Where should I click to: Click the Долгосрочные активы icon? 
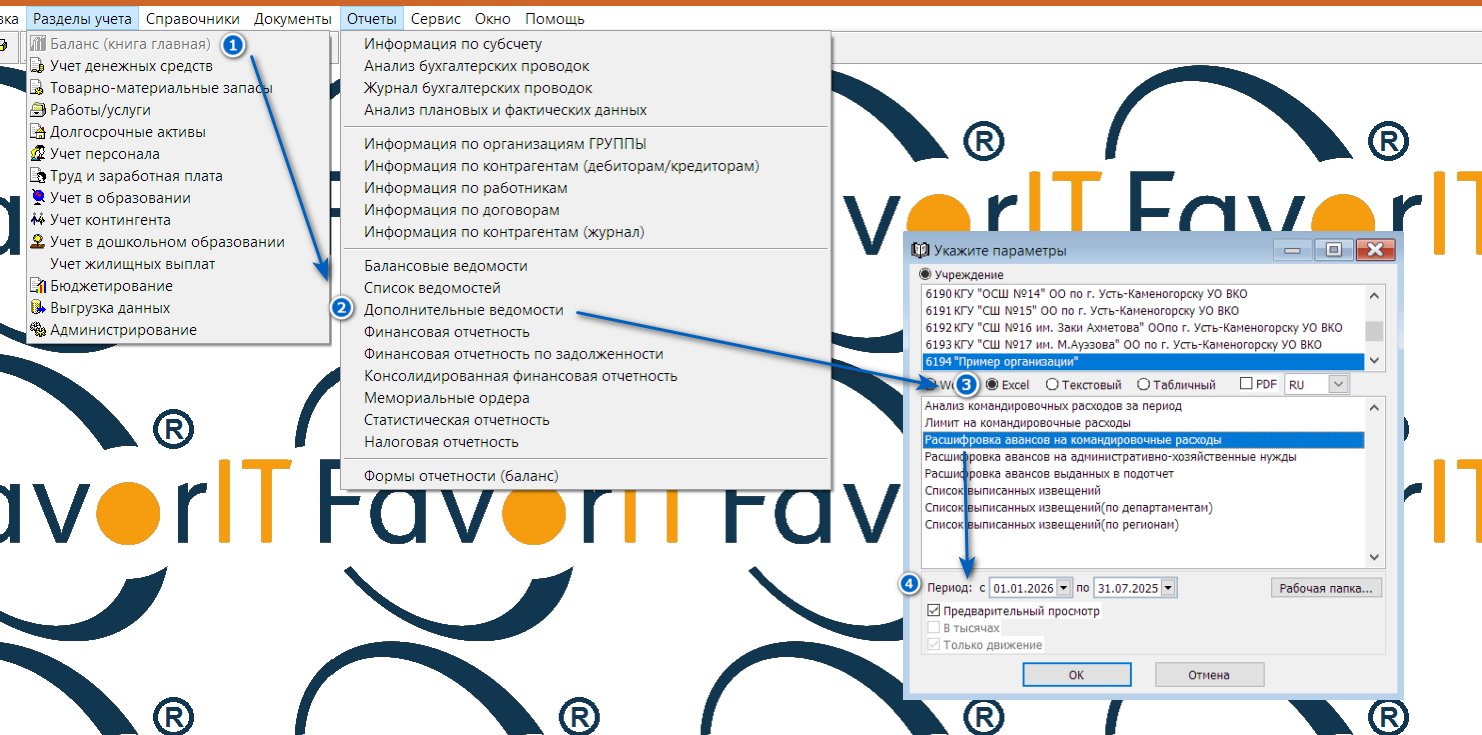39,132
